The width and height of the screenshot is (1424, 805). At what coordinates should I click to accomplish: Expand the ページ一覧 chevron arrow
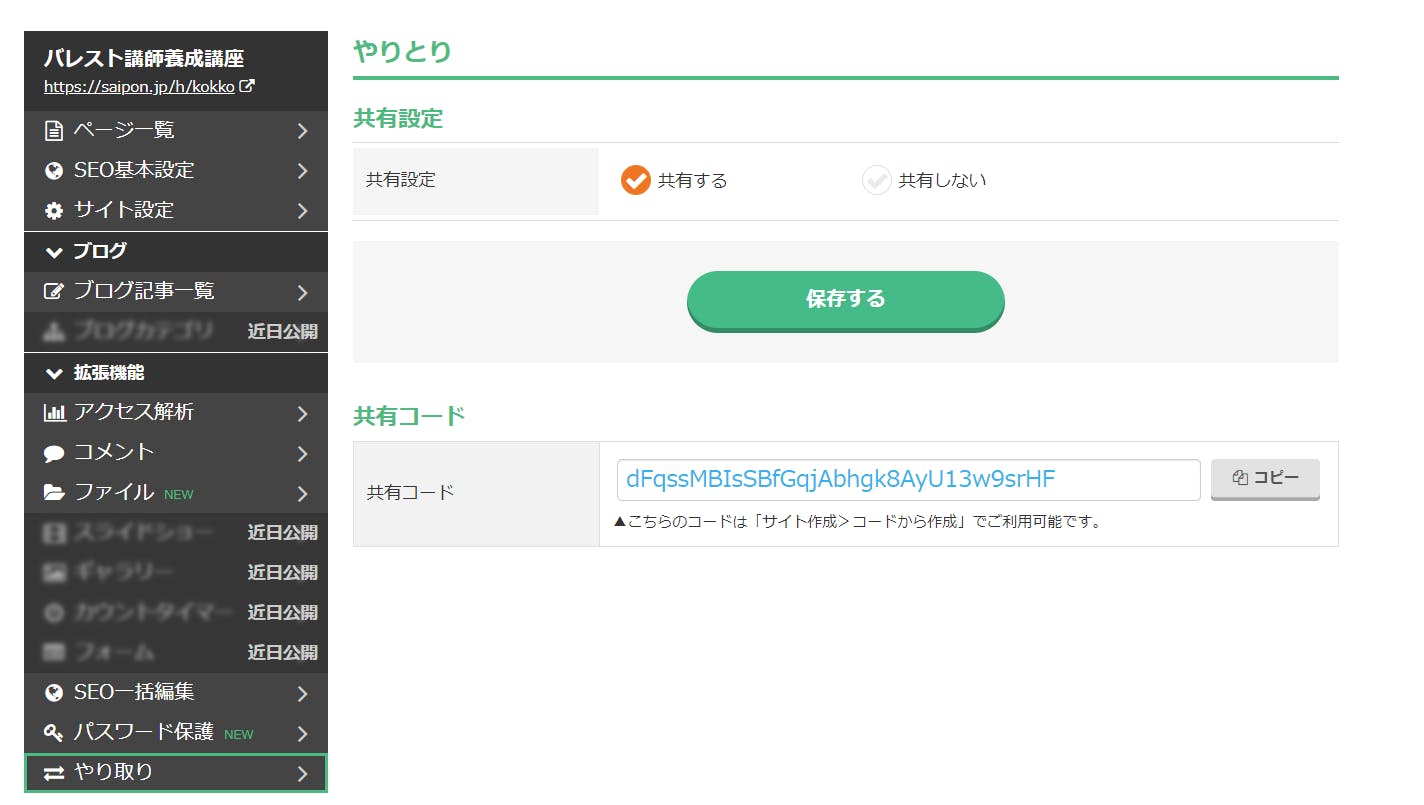(302, 131)
